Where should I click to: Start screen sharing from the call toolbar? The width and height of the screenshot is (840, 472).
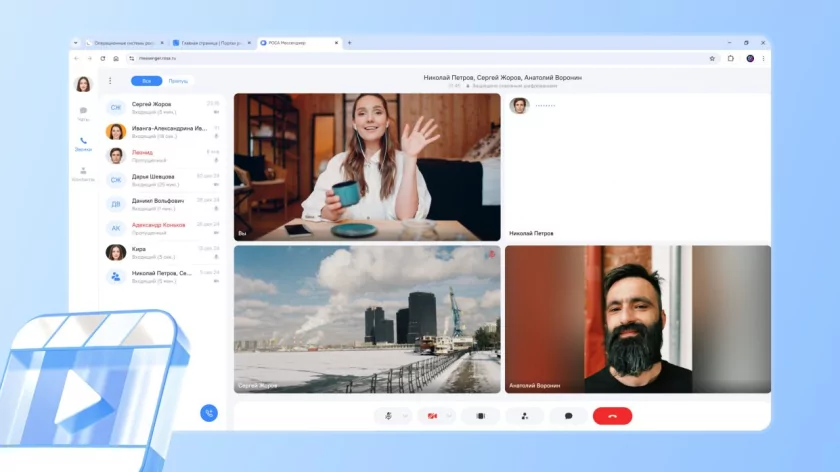480,415
